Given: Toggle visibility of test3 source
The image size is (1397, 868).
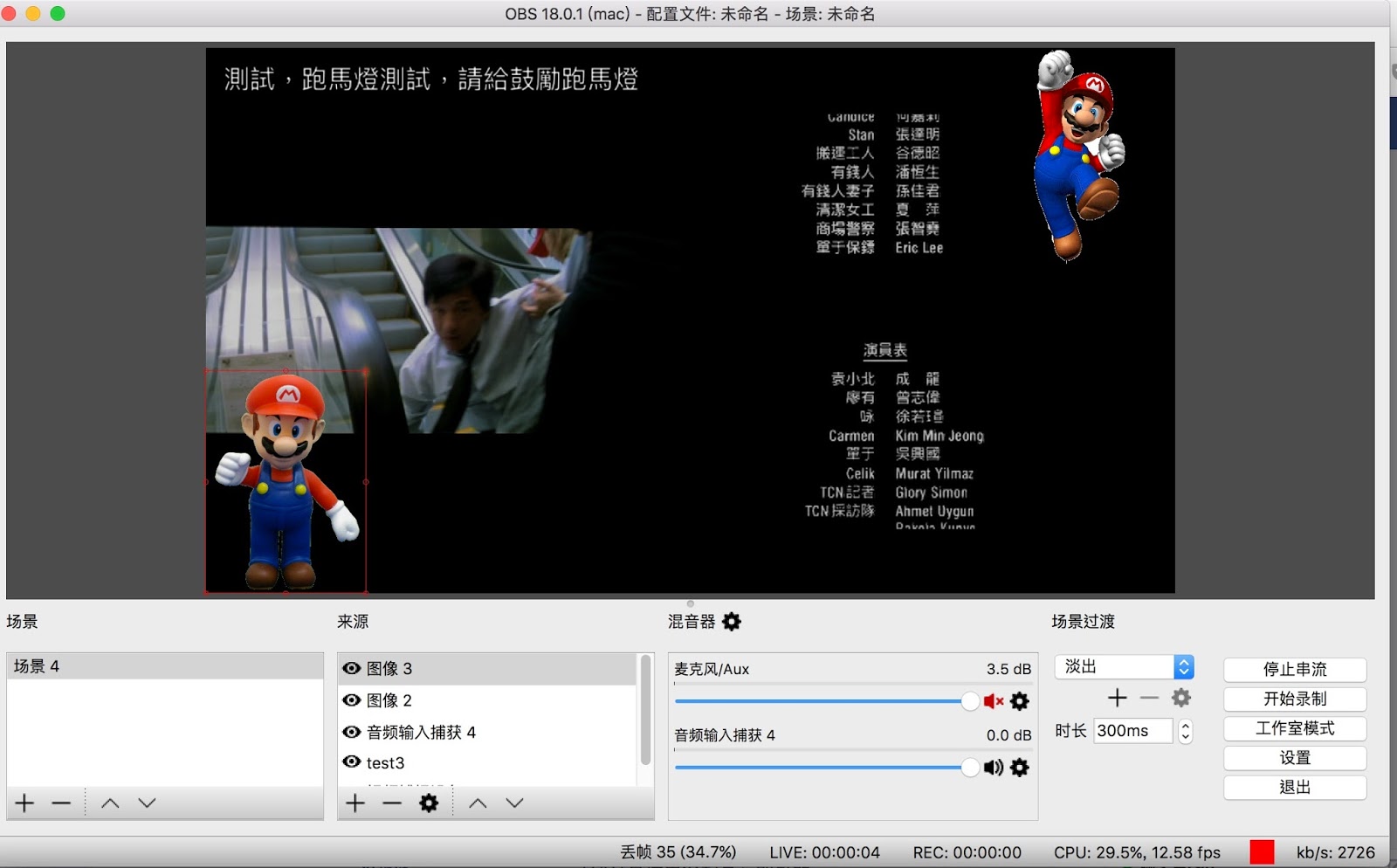Looking at the screenshot, I should click(352, 761).
